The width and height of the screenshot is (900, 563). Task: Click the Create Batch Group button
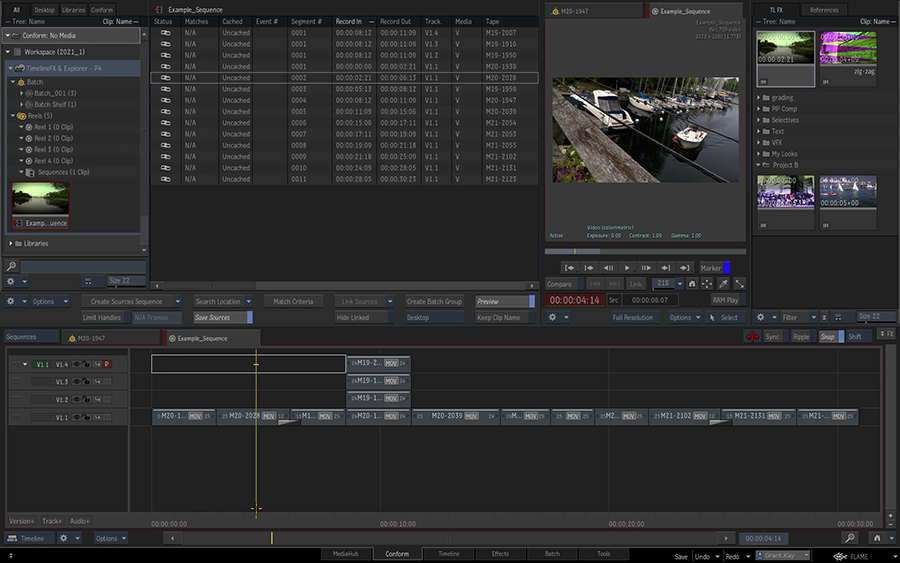pos(434,301)
